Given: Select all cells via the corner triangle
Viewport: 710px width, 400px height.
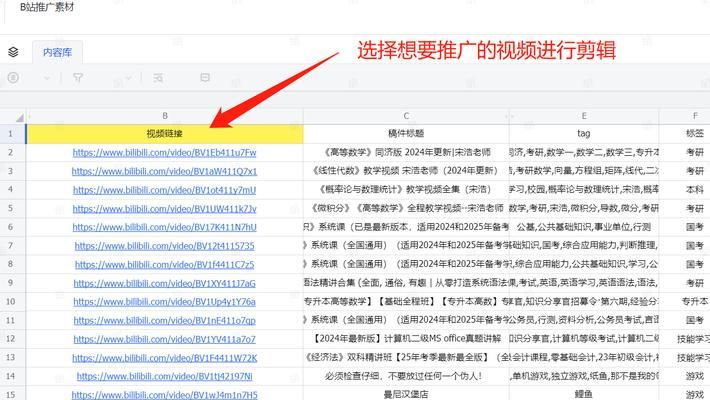Looking at the screenshot, I should 19,118.
